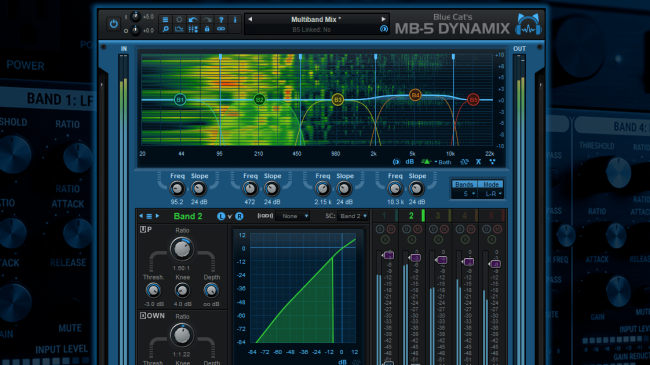Toggle the spectrum curve display icon
Image resolution: width=650 pixels, height=365 pixels.
point(179,29)
